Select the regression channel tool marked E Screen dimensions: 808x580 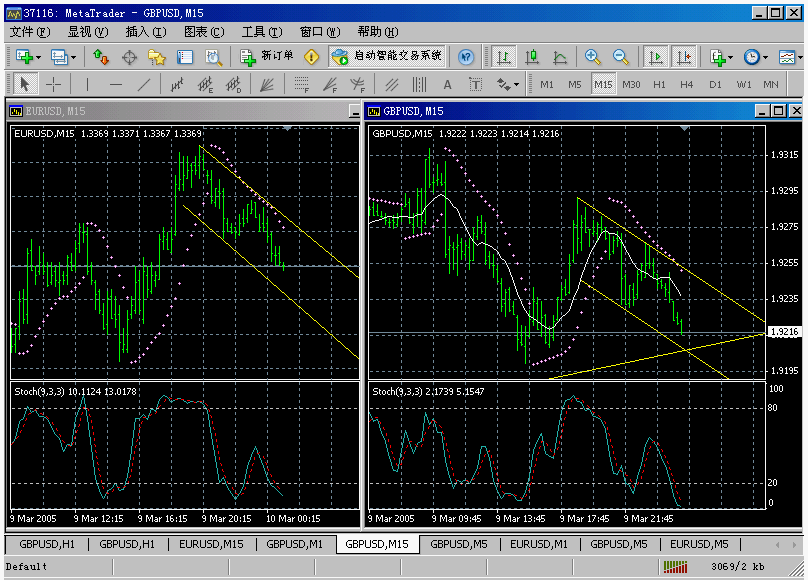point(206,84)
